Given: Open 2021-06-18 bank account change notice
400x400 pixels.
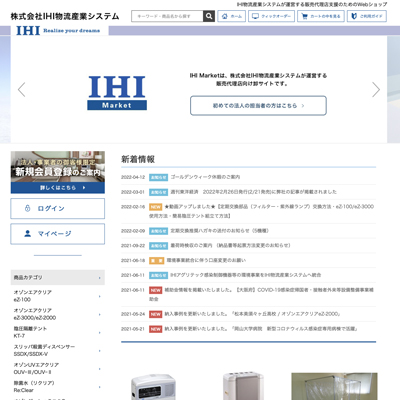Looking at the screenshot, I should pos(206,260).
